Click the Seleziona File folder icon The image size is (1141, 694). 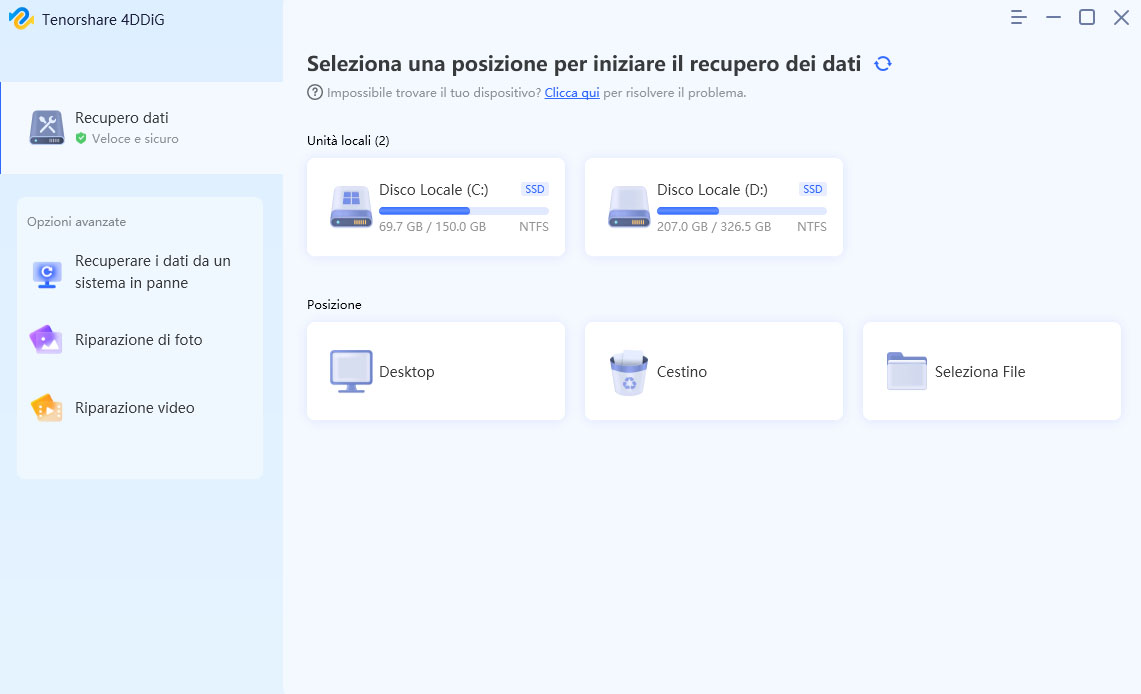[x=906, y=372]
